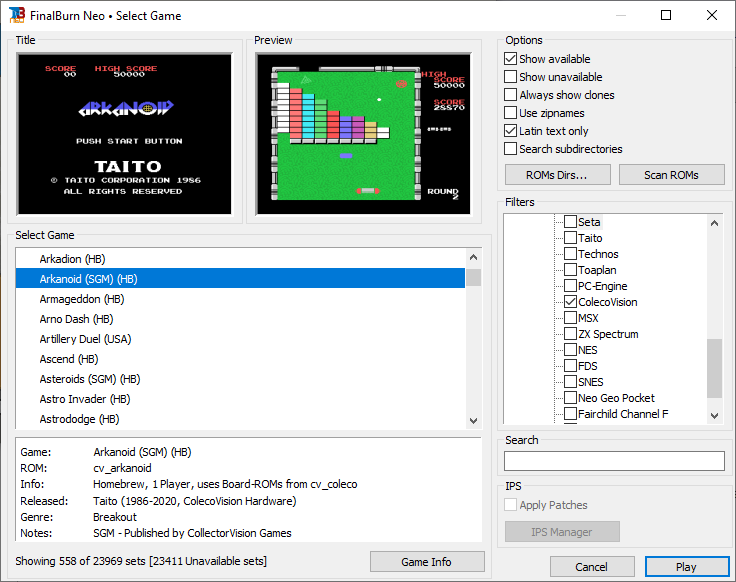Enable Search subdirectories option
736x582 pixels.
click(510, 149)
